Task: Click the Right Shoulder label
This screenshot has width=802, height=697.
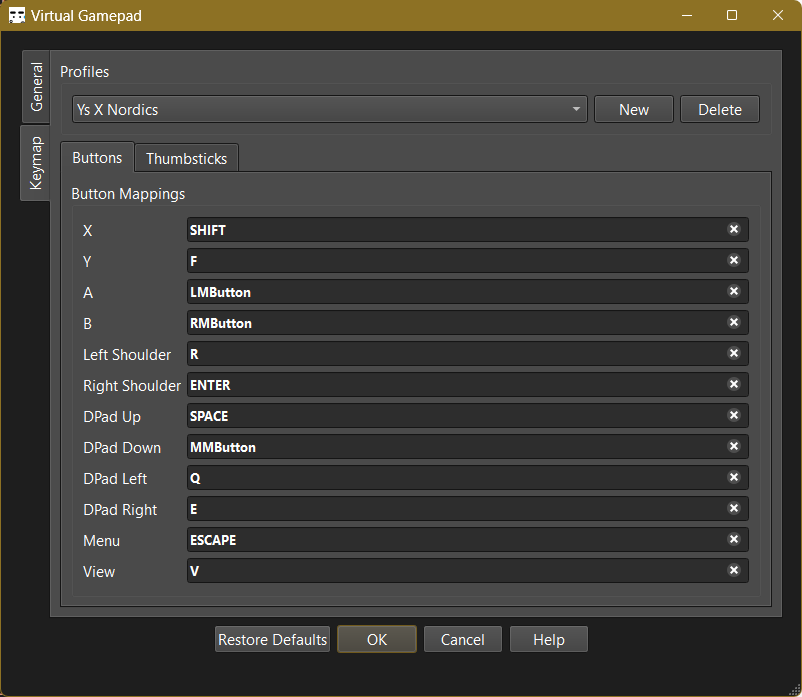Action: [132, 386]
